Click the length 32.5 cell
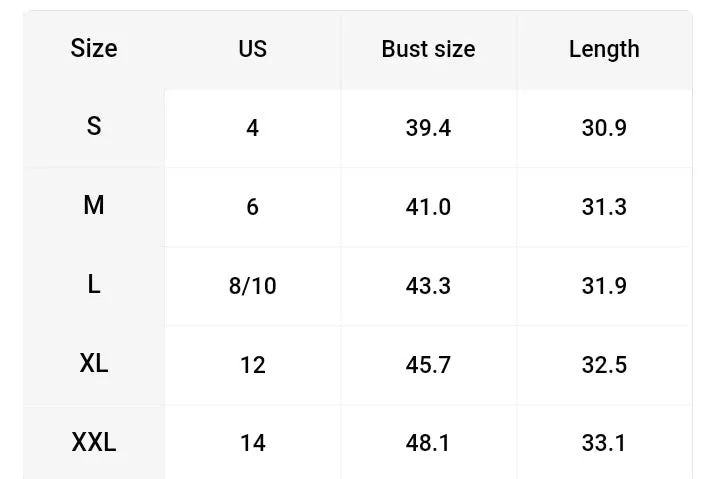 [604, 365]
